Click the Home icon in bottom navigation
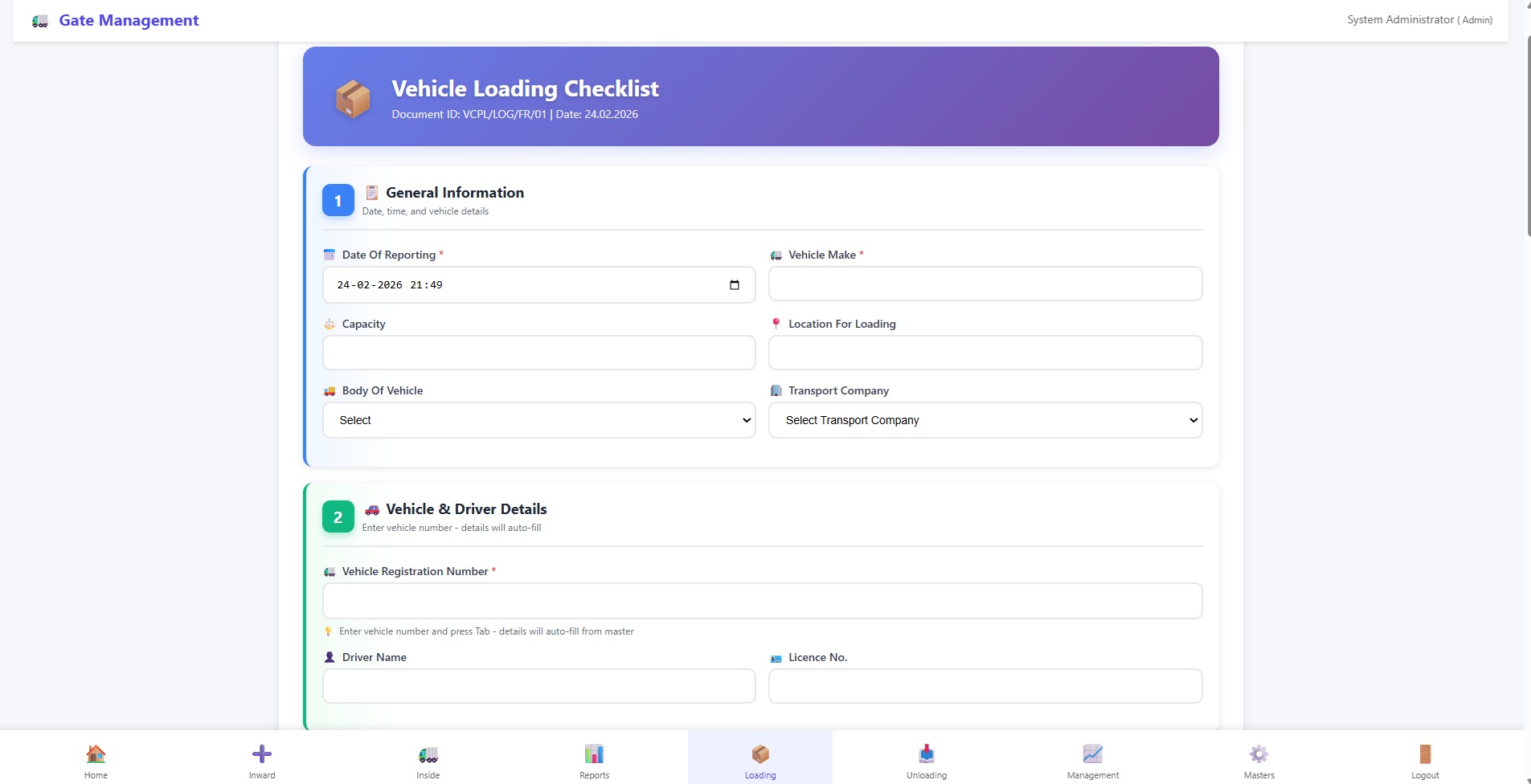The image size is (1531, 784). (96, 754)
